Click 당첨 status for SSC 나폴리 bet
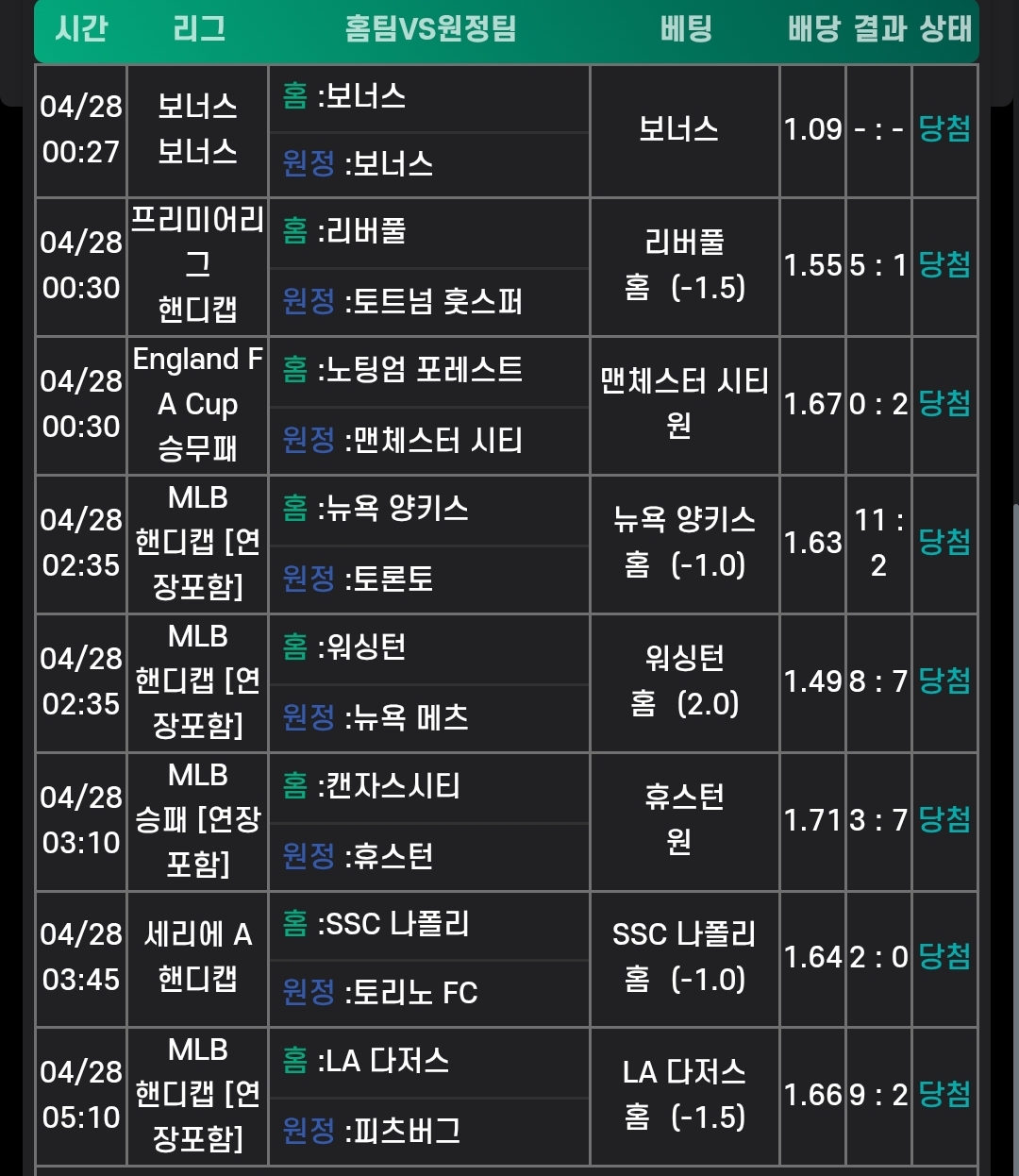 point(944,957)
